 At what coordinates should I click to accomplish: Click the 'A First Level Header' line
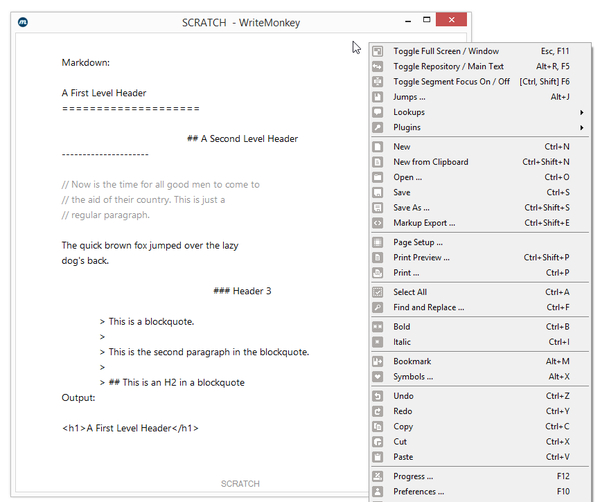[104, 93]
